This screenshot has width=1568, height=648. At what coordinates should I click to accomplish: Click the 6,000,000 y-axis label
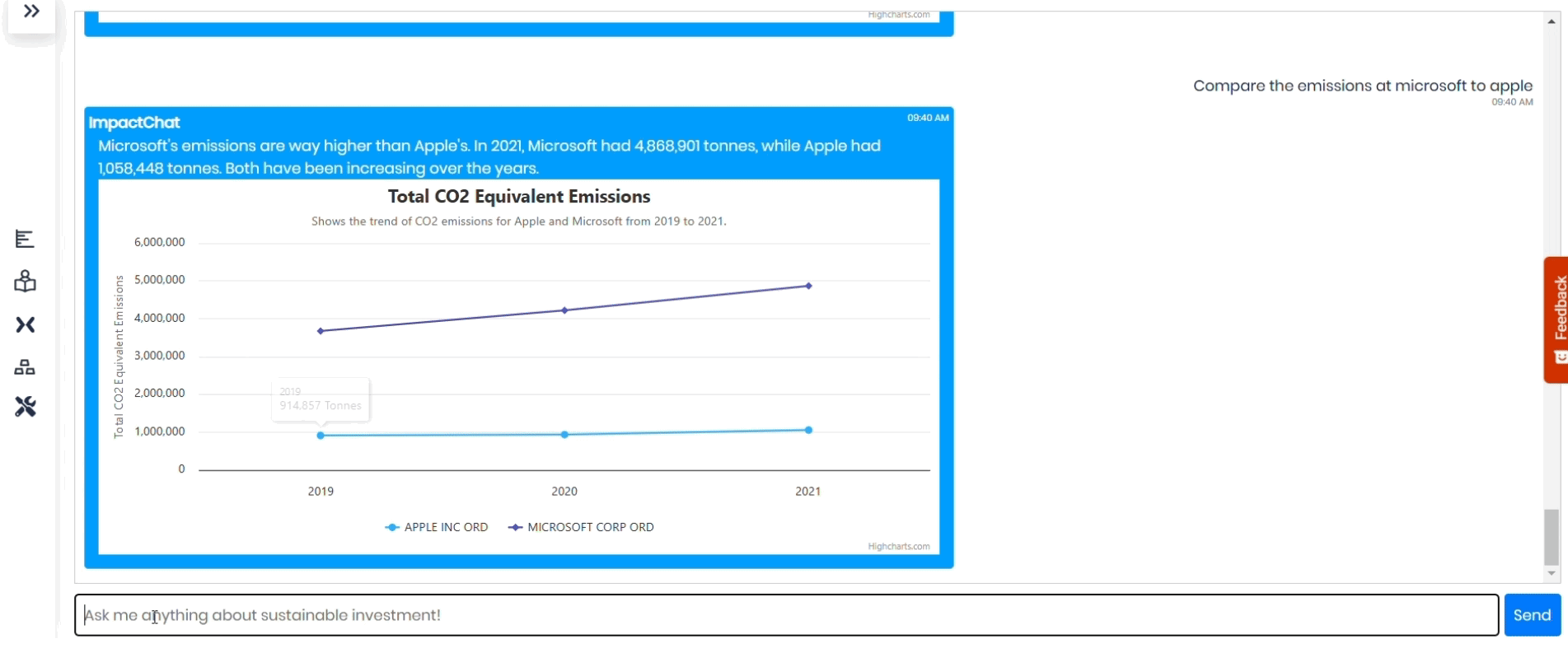pos(160,242)
